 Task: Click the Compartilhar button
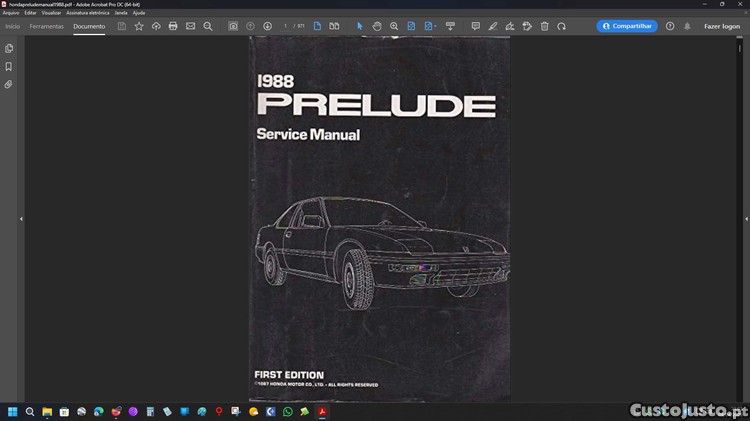(627, 26)
